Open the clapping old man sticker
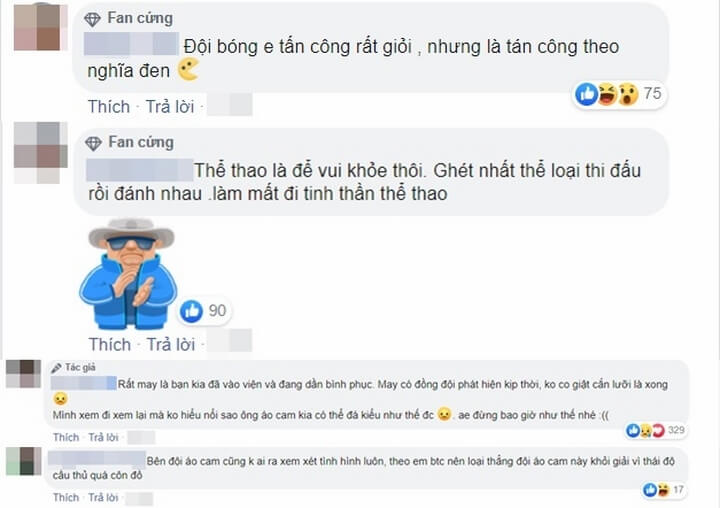720x508 pixels. (x=129, y=274)
